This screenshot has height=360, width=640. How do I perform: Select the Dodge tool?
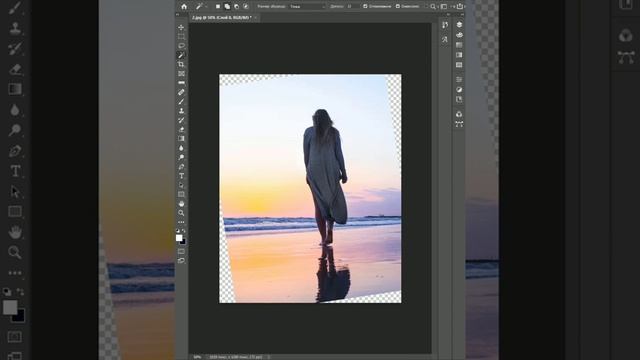tap(181, 157)
